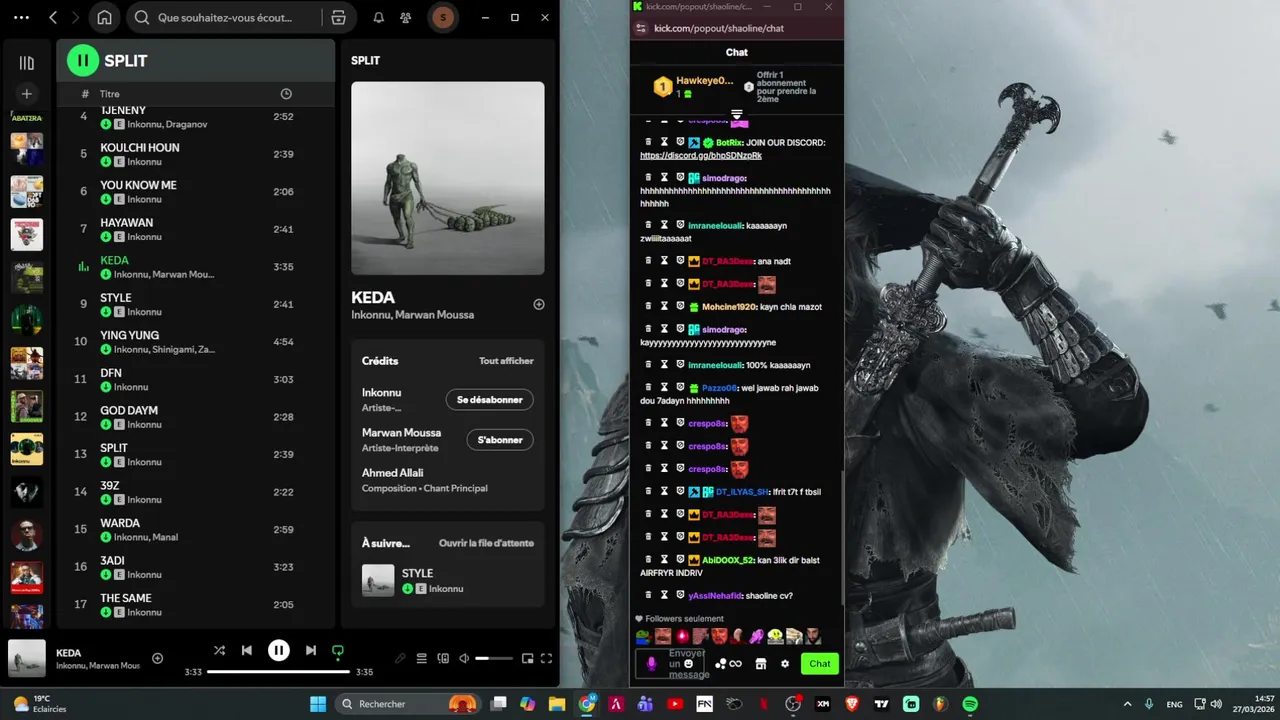Image resolution: width=1280 pixels, height=720 pixels.
Task: Click Ouvrir la file d'attente
Action: 486,543
